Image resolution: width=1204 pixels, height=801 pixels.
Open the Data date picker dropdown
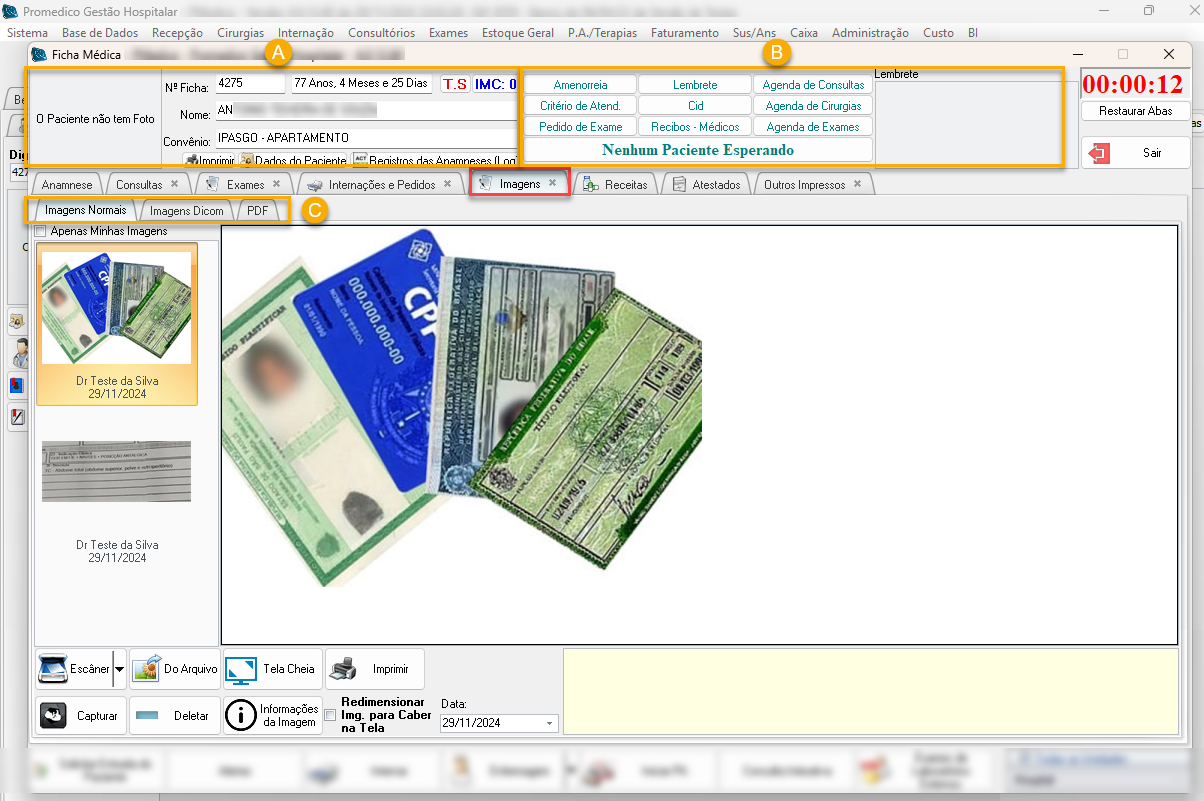(549, 723)
